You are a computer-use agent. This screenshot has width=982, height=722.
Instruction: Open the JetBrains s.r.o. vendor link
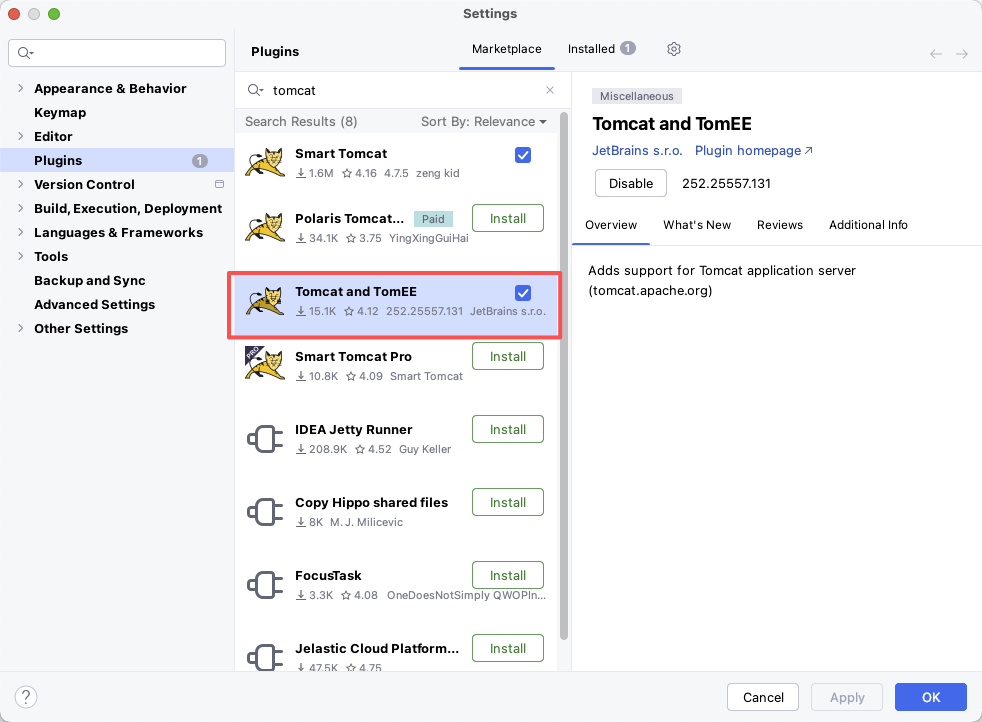[x=637, y=151]
